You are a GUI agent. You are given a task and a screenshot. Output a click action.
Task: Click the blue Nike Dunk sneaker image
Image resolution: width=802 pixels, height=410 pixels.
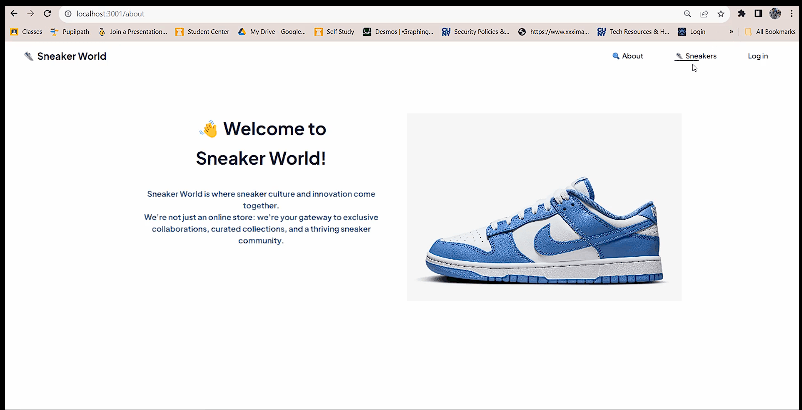tap(544, 207)
